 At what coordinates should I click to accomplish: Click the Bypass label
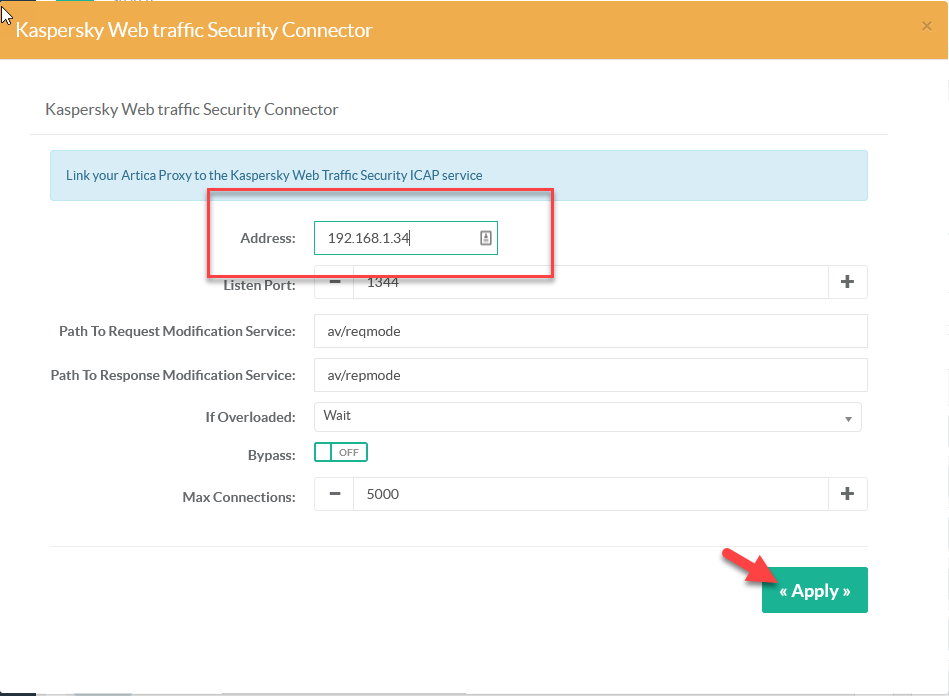(271, 455)
